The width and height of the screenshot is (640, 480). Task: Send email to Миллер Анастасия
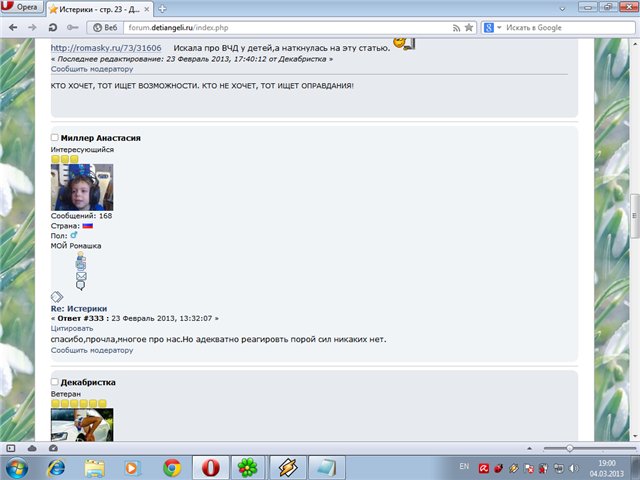[x=81, y=276]
